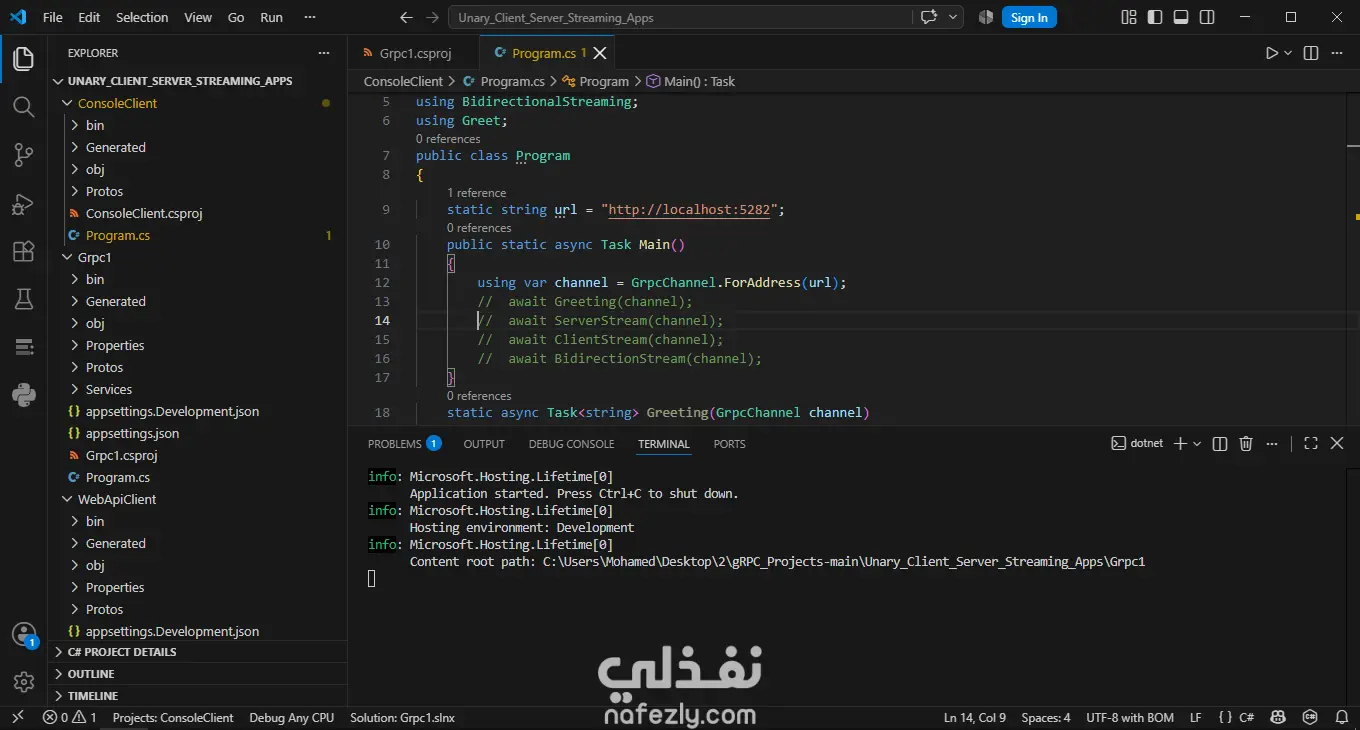Open the Selection menu
The height and width of the screenshot is (730, 1360).
tap(142, 17)
